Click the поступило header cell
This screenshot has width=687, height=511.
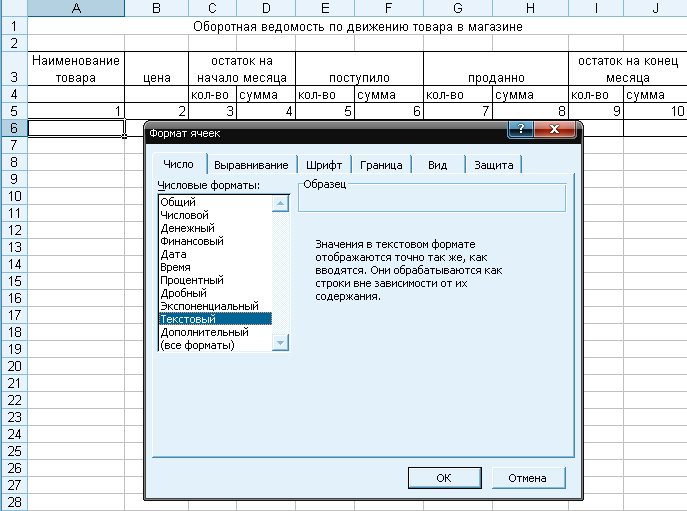pyautogui.click(x=359, y=68)
